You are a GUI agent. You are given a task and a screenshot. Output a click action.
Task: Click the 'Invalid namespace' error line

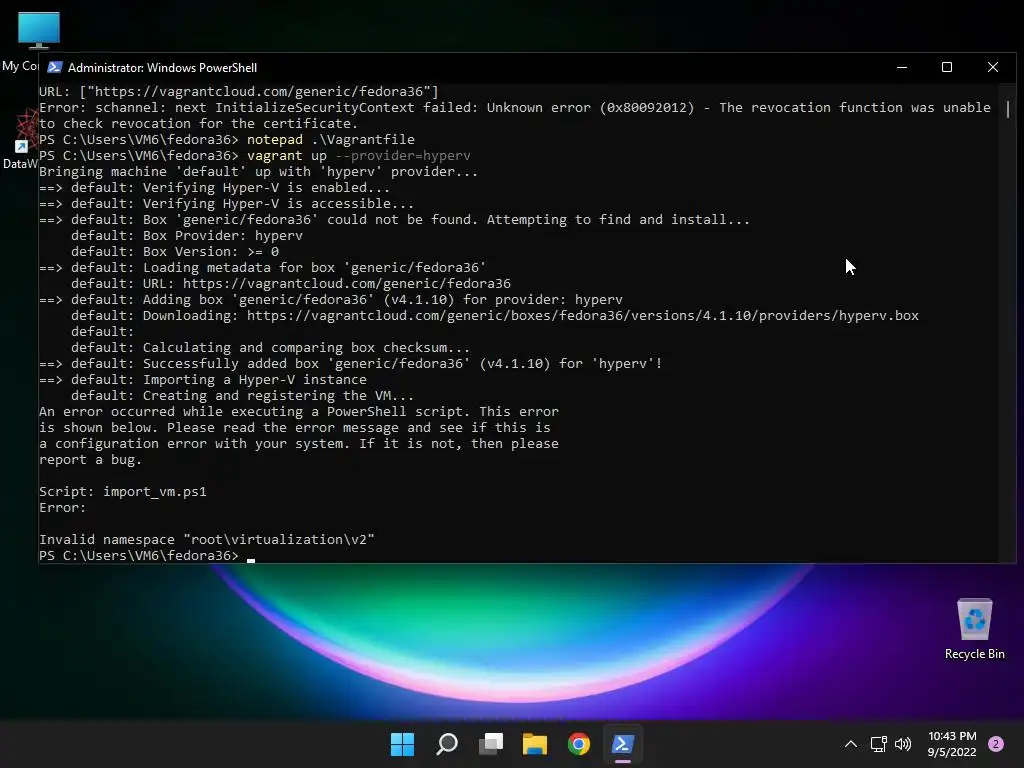[206, 539]
